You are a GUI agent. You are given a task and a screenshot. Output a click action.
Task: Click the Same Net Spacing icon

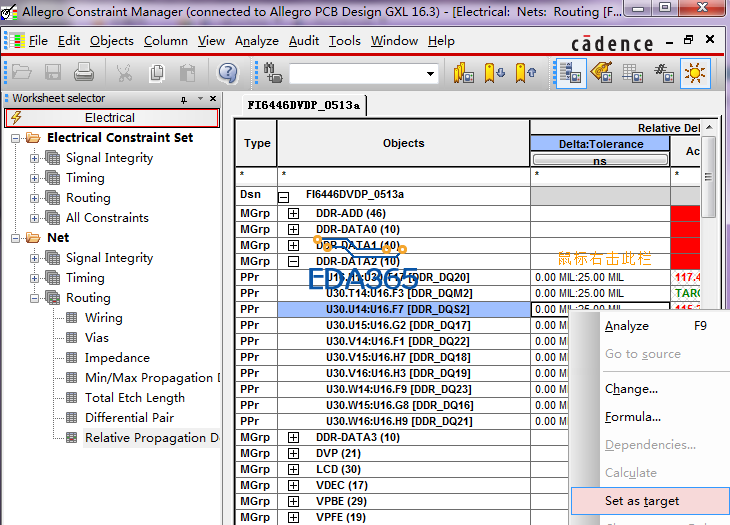[663, 73]
